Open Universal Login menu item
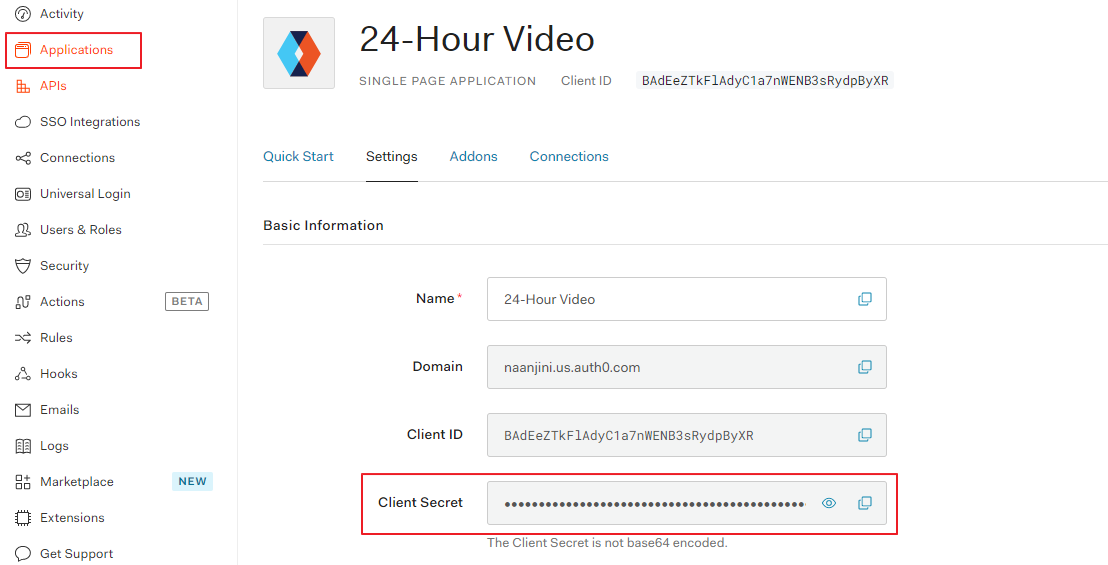 pyautogui.click(x=85, y=194)
